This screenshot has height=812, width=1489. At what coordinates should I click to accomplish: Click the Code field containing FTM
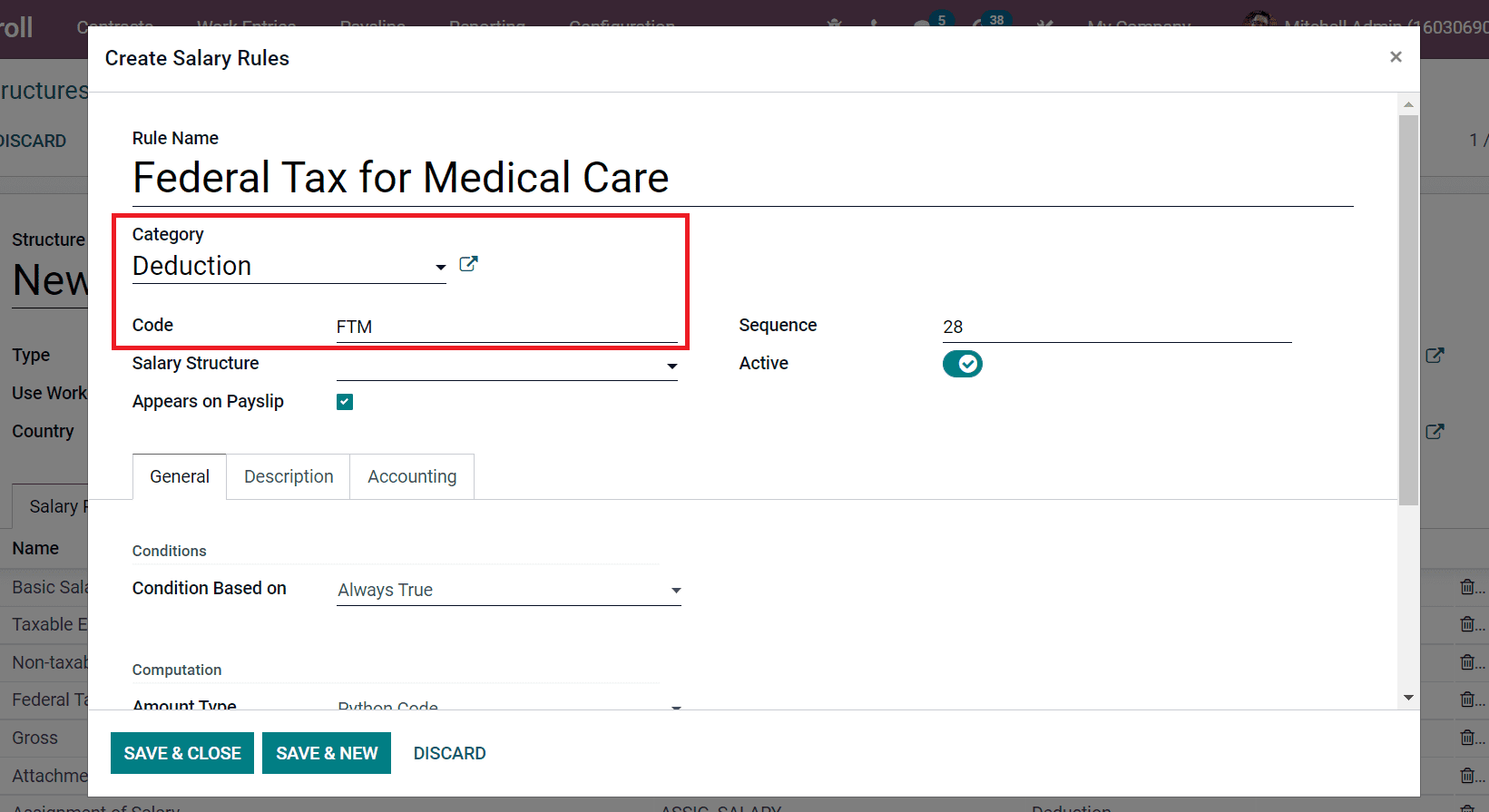coord(506,327)
